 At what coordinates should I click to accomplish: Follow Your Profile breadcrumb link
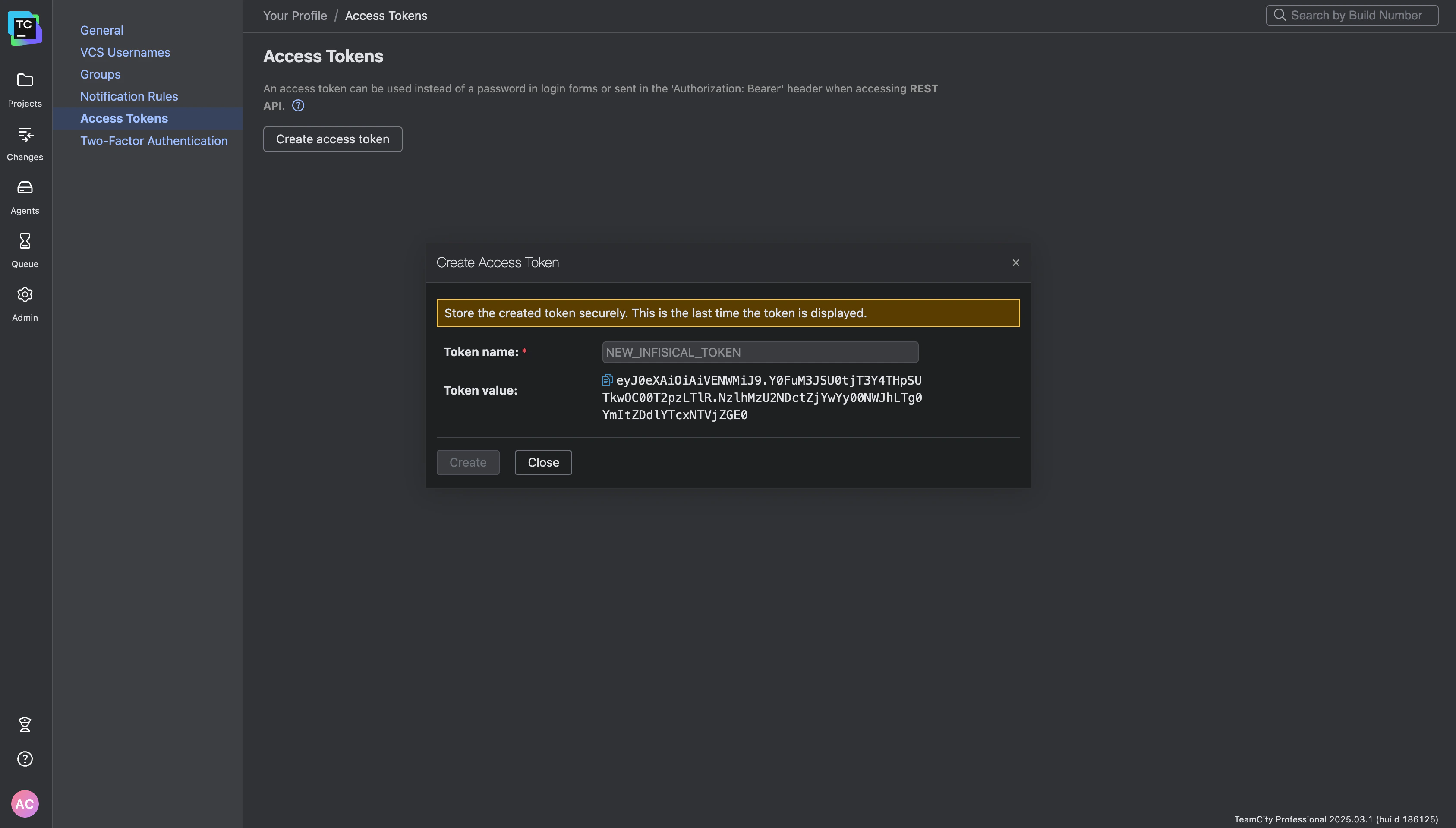[295, 16]
